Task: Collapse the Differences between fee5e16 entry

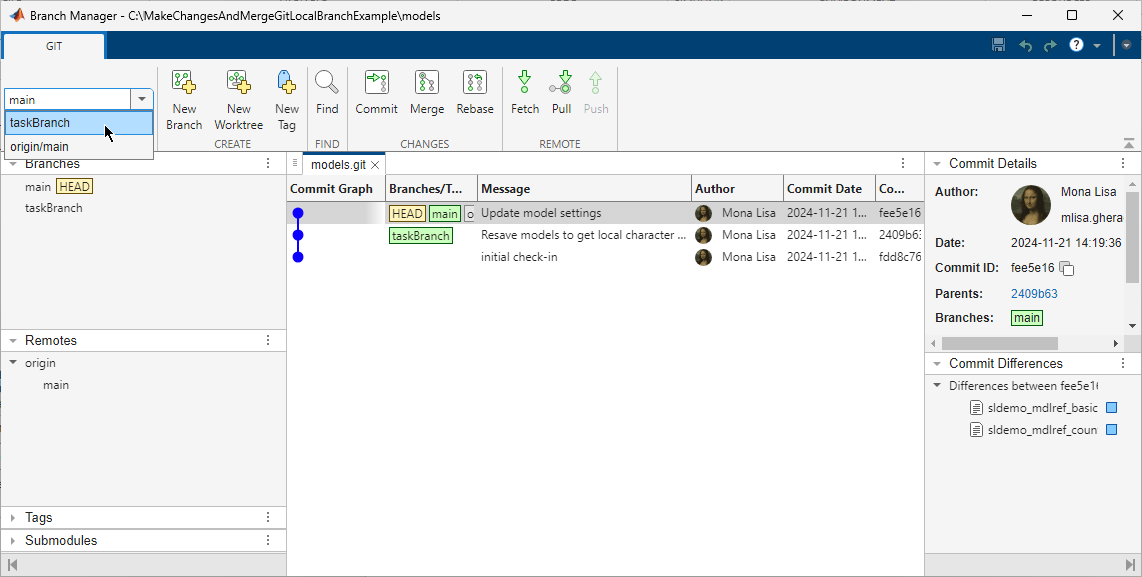Action: (x=937, y=385)
